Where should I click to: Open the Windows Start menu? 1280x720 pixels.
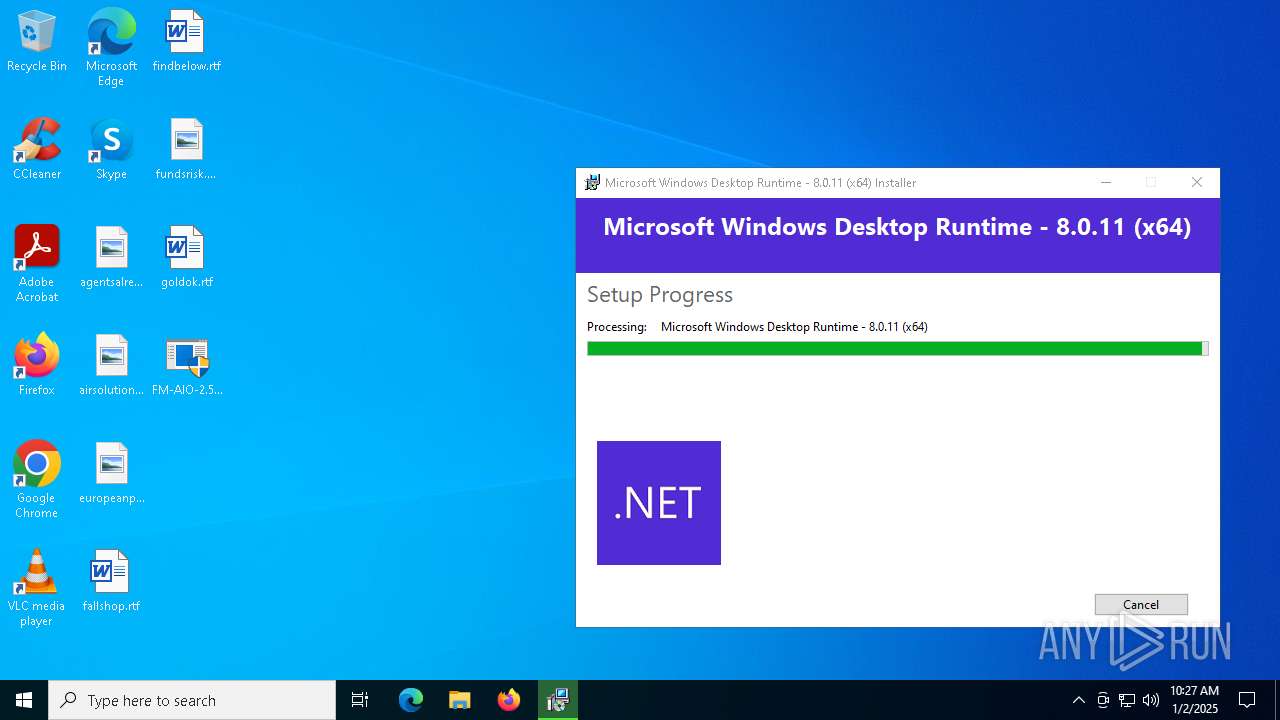[x=24, y=700]
